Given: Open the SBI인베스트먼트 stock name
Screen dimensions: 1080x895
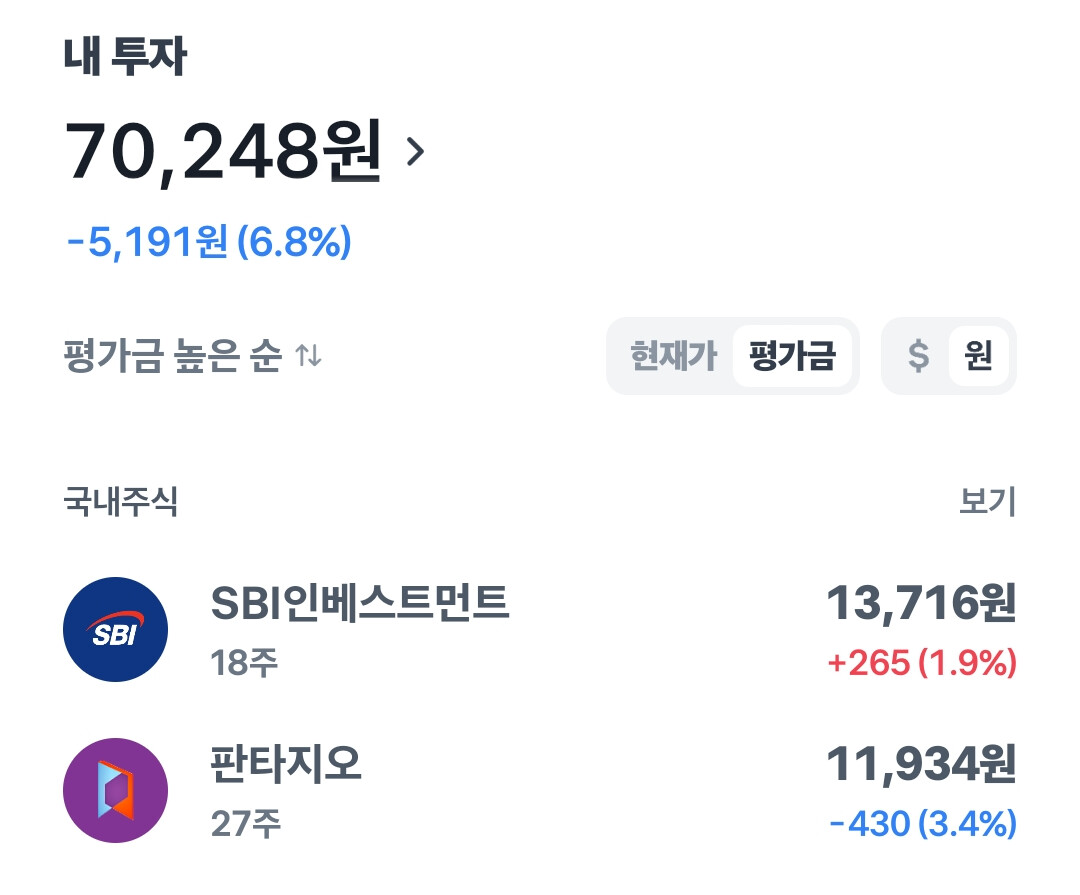Looking at the screenshot, I should [x=360, y=603].
